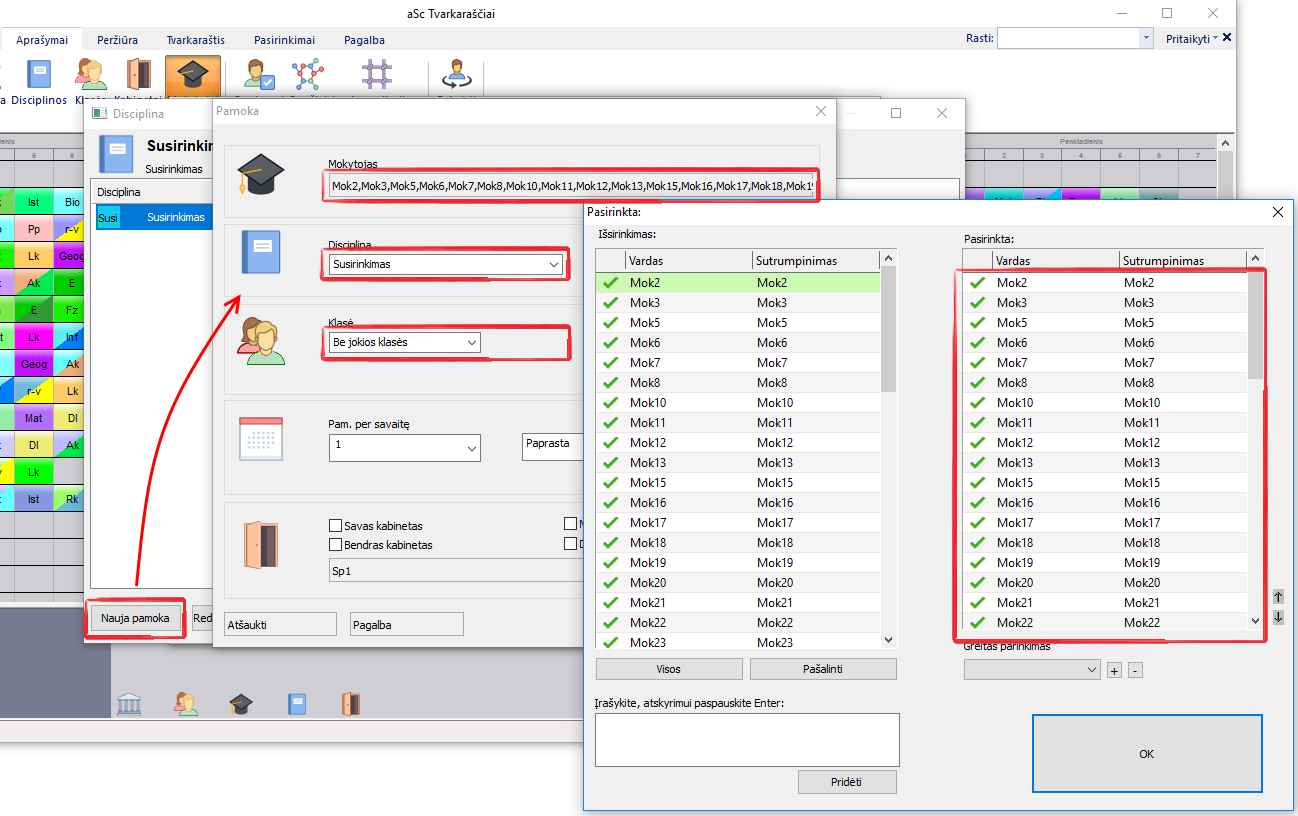Click green checkmark for Mok23 in Išsirinkimas list

(x=610, y=643)
